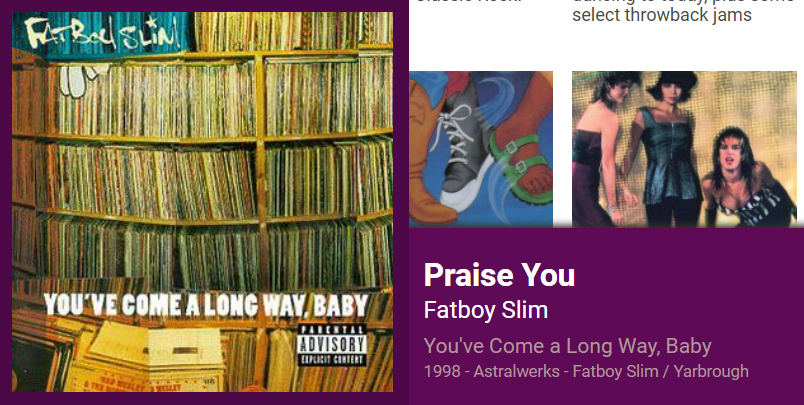
Task: Click the brown cowboy boot in the shoes artwork
Action: tap(429, 160)
